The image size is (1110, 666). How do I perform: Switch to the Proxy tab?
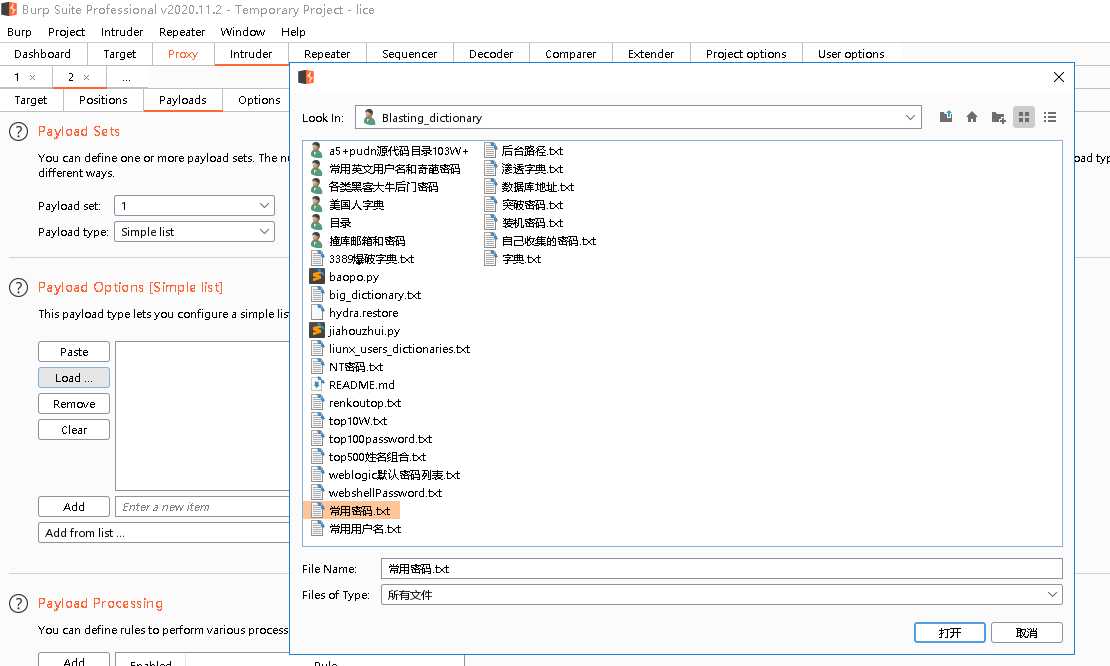coord(183,54)
